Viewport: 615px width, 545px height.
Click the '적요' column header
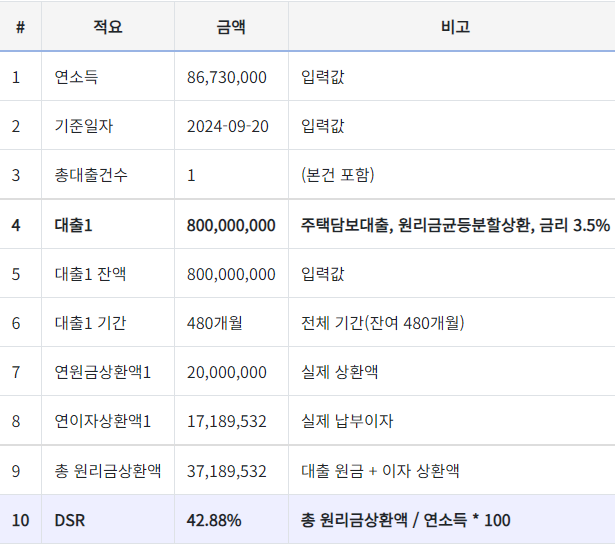tap(108, 27)
